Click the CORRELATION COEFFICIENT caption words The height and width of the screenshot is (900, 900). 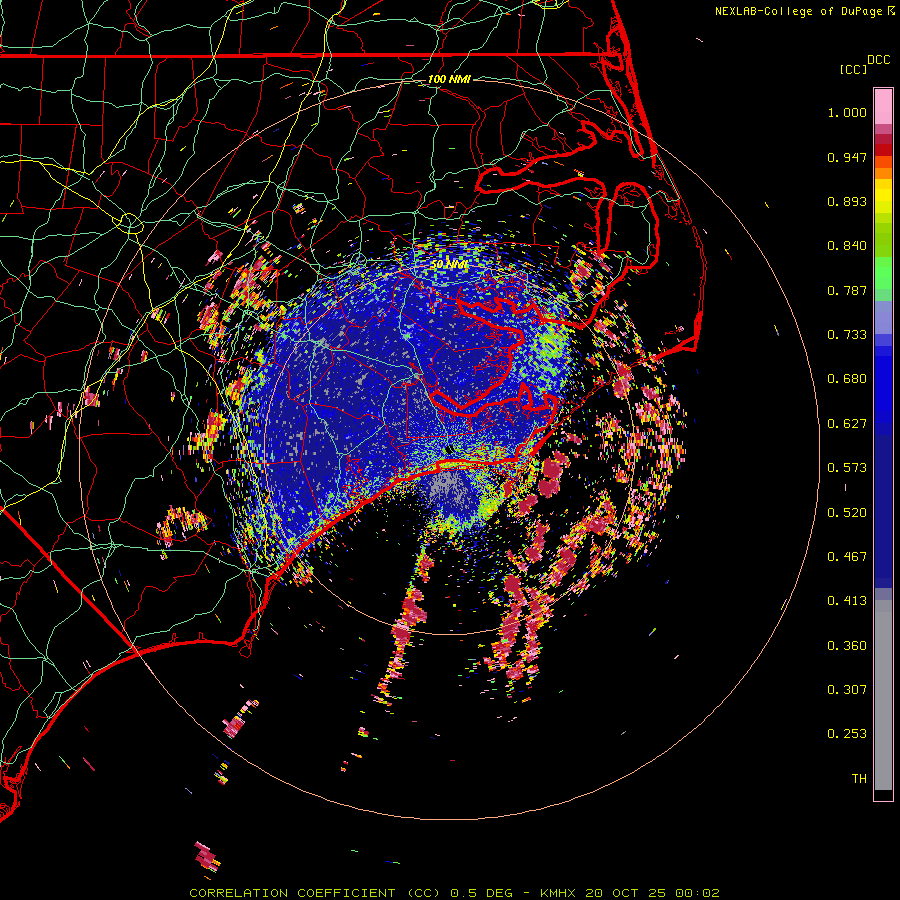[292, 893]
